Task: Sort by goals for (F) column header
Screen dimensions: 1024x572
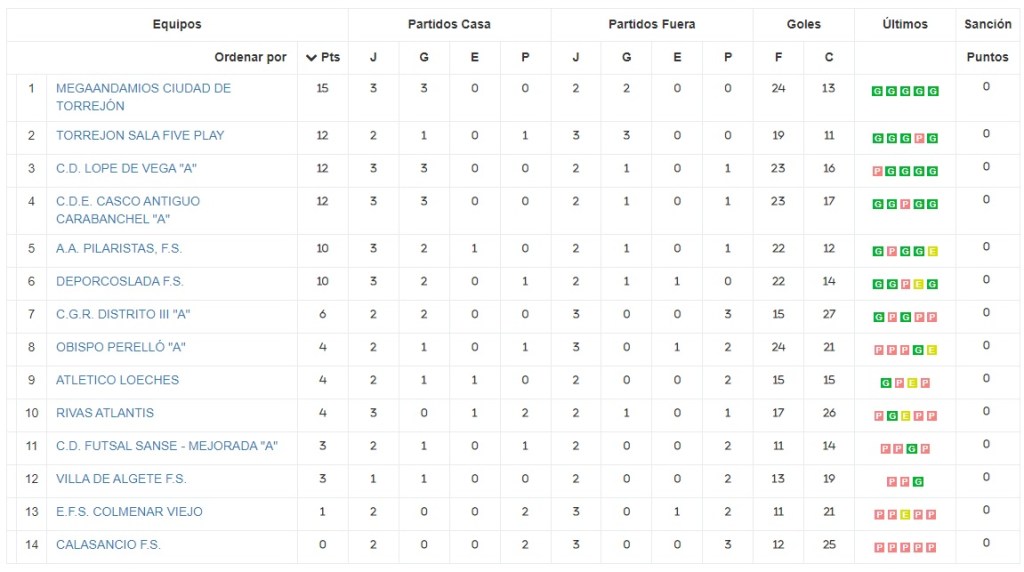Action: tap(778, 58)
